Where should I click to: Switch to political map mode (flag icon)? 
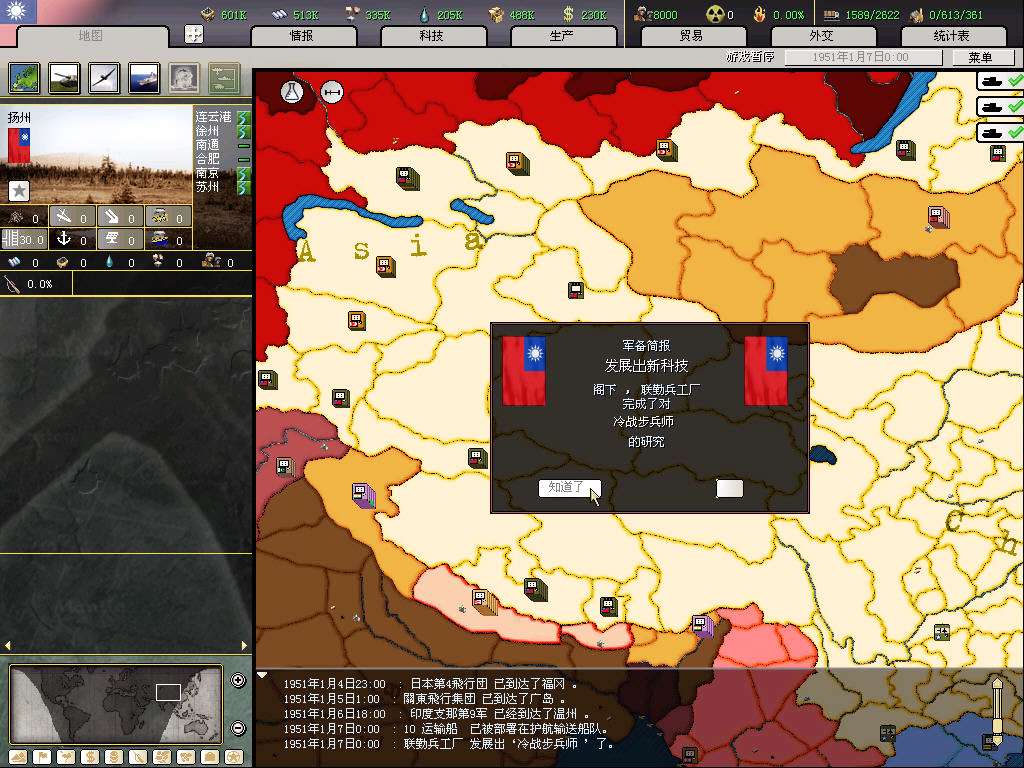pos(42,758)
